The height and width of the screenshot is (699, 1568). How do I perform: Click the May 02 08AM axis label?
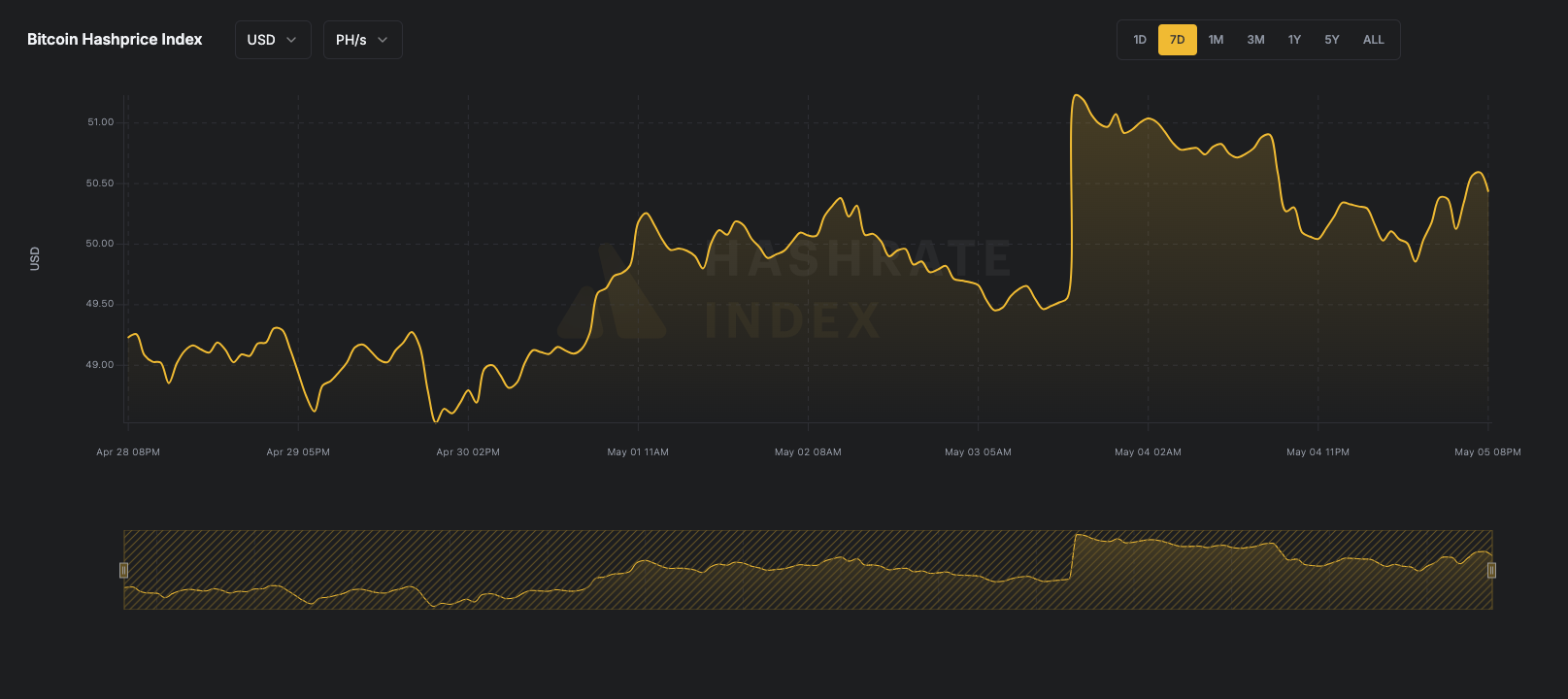808,452
